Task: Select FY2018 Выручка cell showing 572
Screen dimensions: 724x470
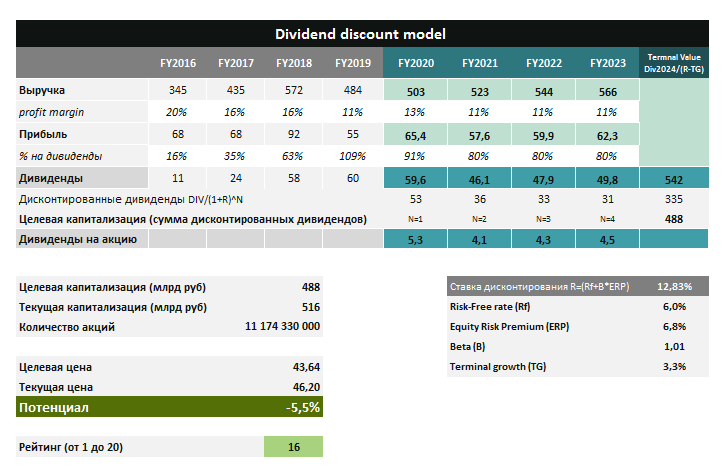Action: point(292,91)
